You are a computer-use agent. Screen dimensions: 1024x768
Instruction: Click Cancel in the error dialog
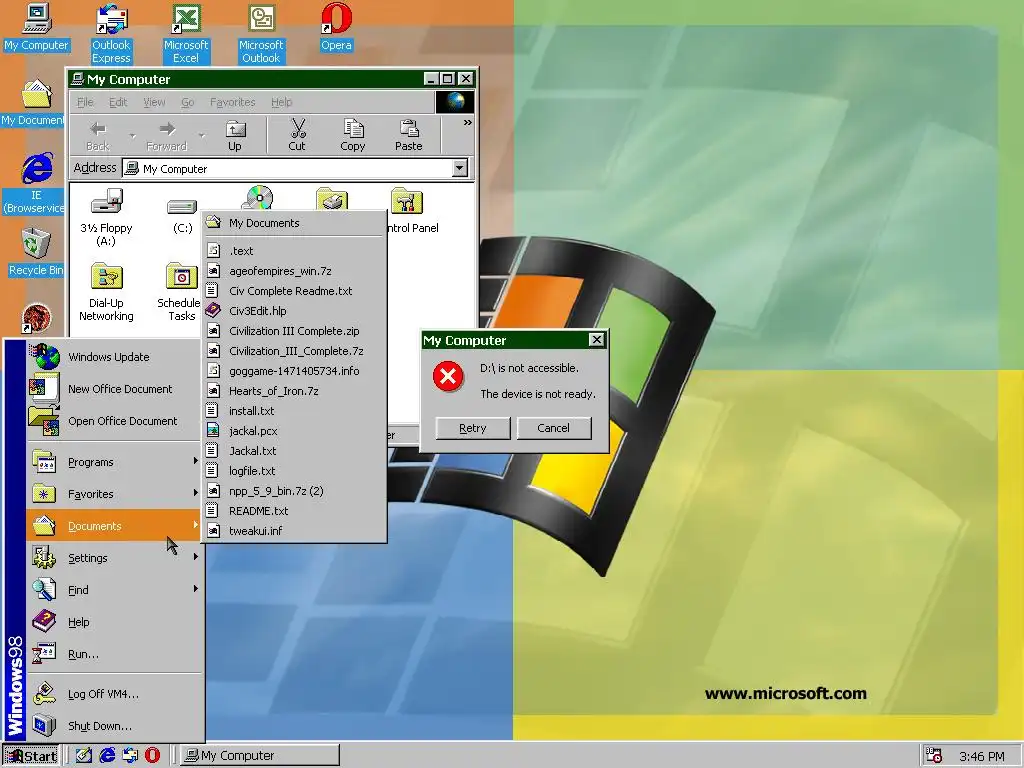[x=554, y=428]
